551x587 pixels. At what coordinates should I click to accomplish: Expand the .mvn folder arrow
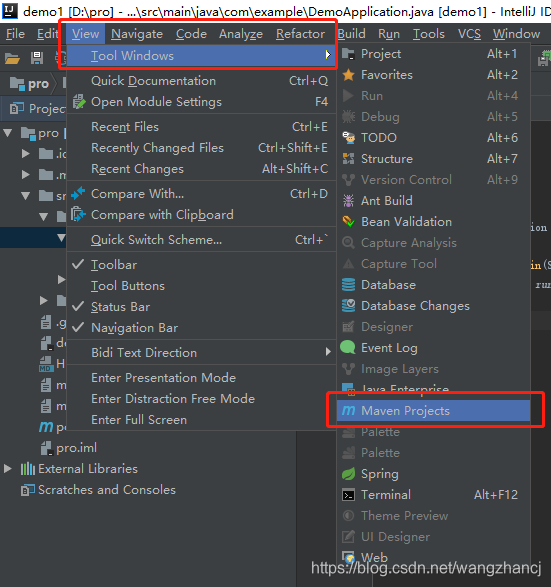tap(25, 174)
